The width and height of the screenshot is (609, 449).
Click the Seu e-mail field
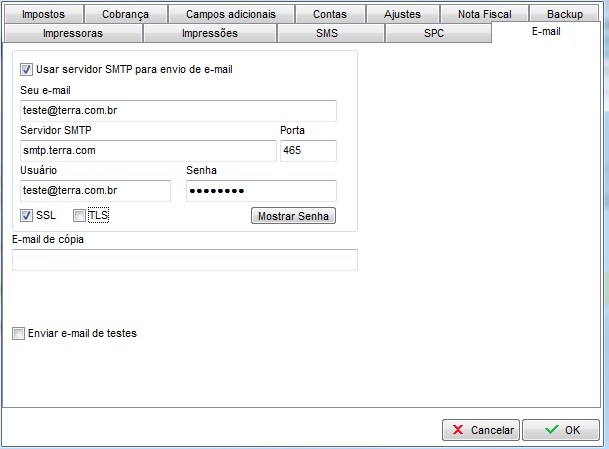(x=178, y=111)
